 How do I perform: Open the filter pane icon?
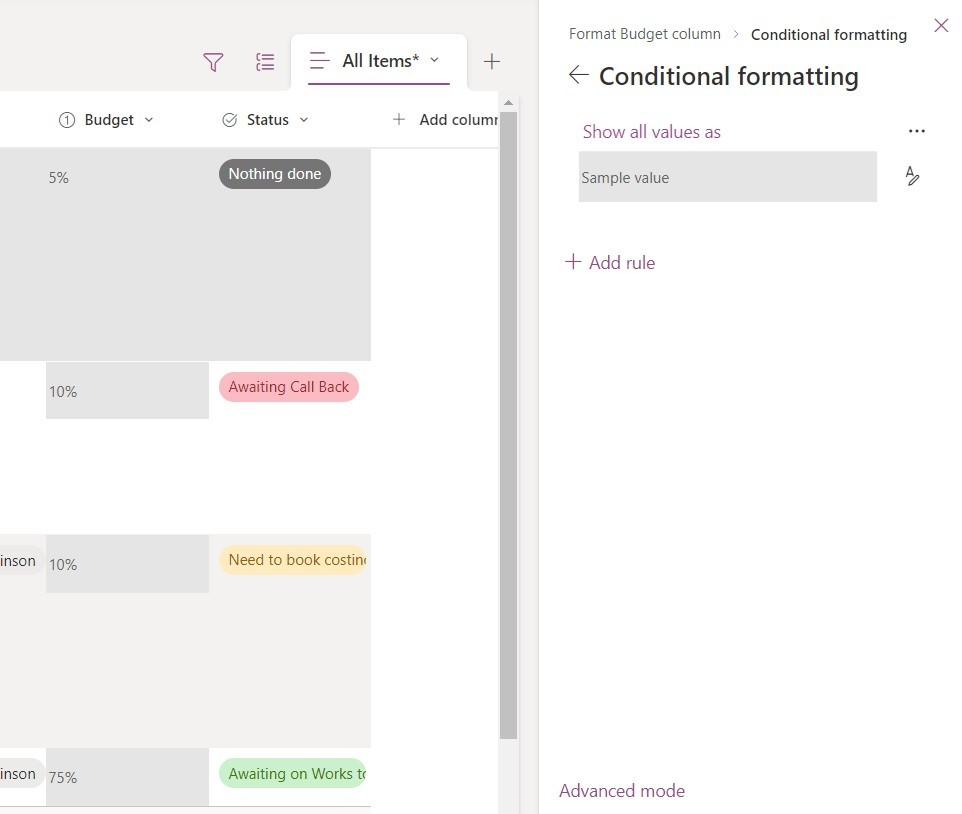coord(213,61)
